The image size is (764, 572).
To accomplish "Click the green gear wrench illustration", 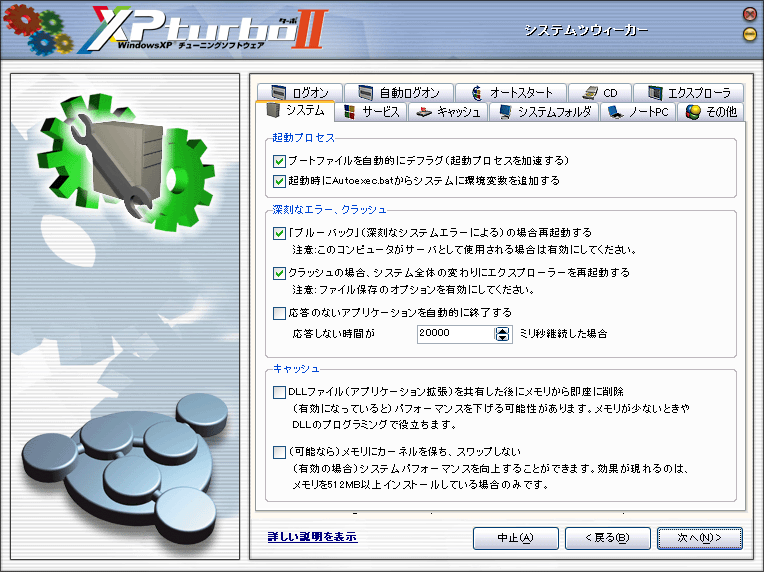I will 127,163.
